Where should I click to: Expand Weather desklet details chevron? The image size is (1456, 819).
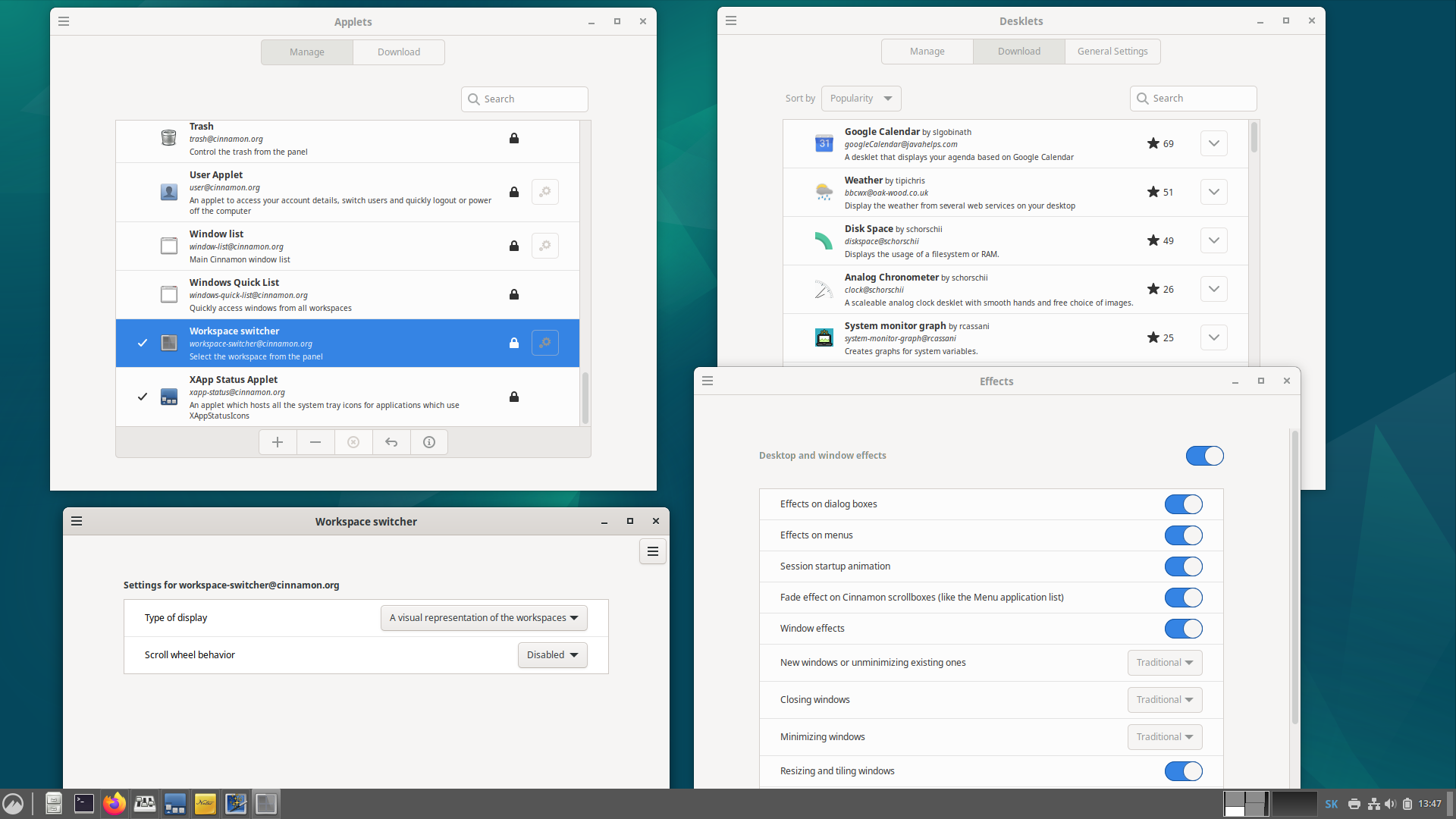point(1214,192)
